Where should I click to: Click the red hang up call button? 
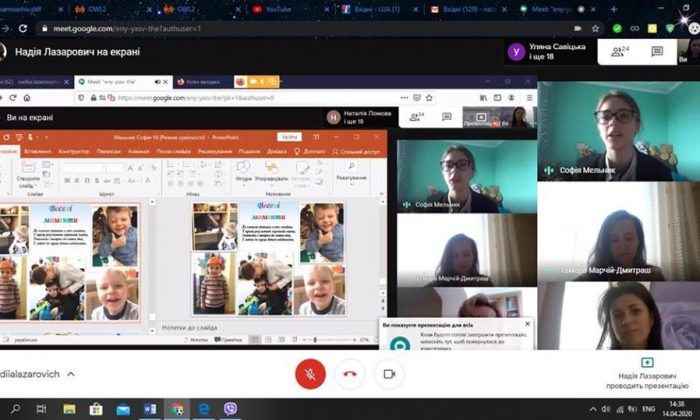[x=350, y=374]
